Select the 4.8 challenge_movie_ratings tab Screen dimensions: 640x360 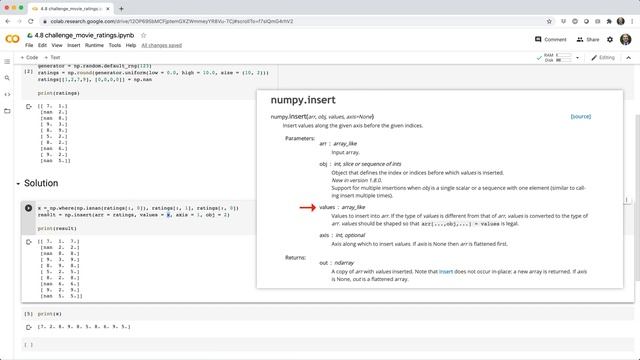click(72, 9)
